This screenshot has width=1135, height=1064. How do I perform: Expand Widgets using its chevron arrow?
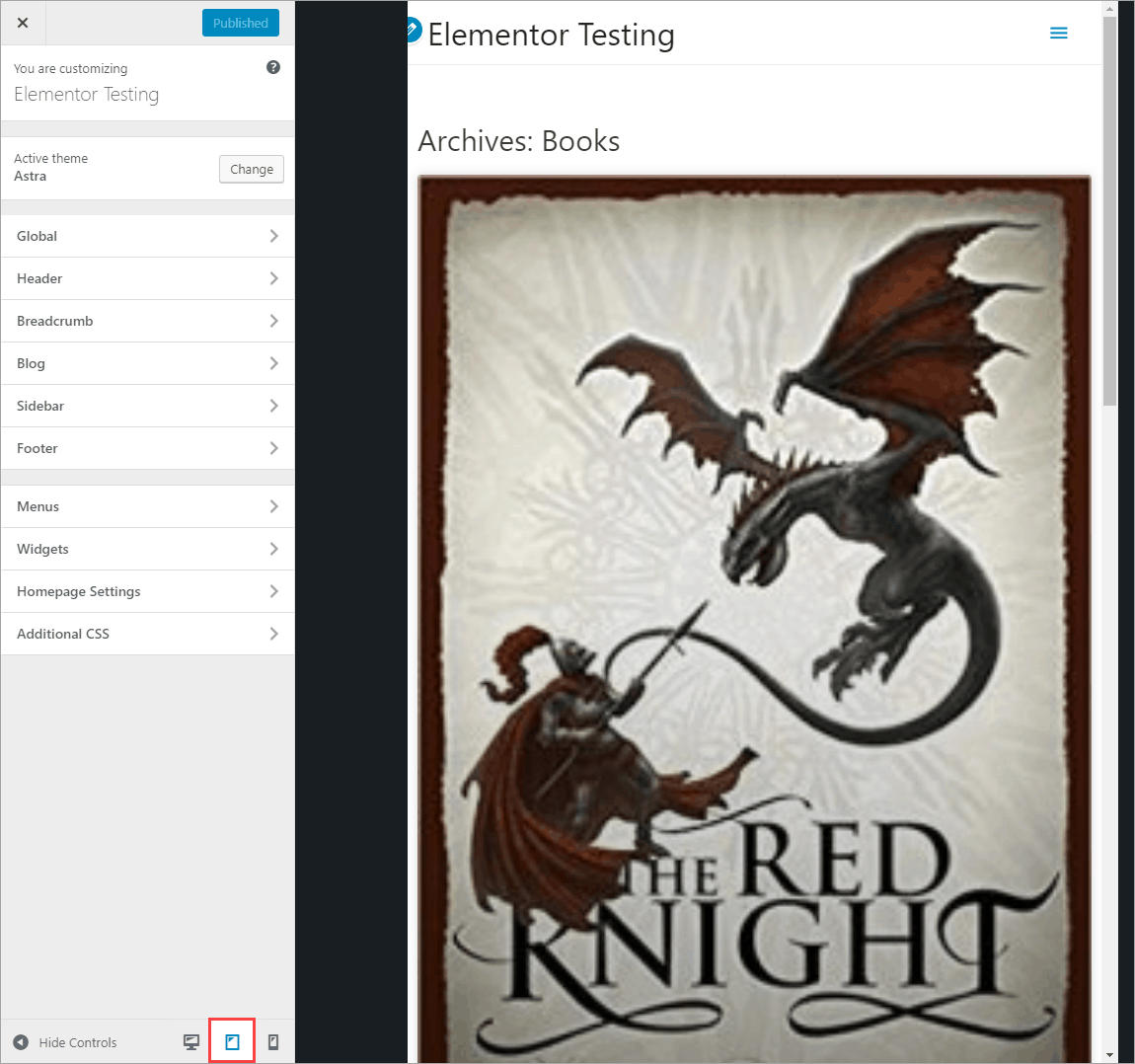point(273,549)
